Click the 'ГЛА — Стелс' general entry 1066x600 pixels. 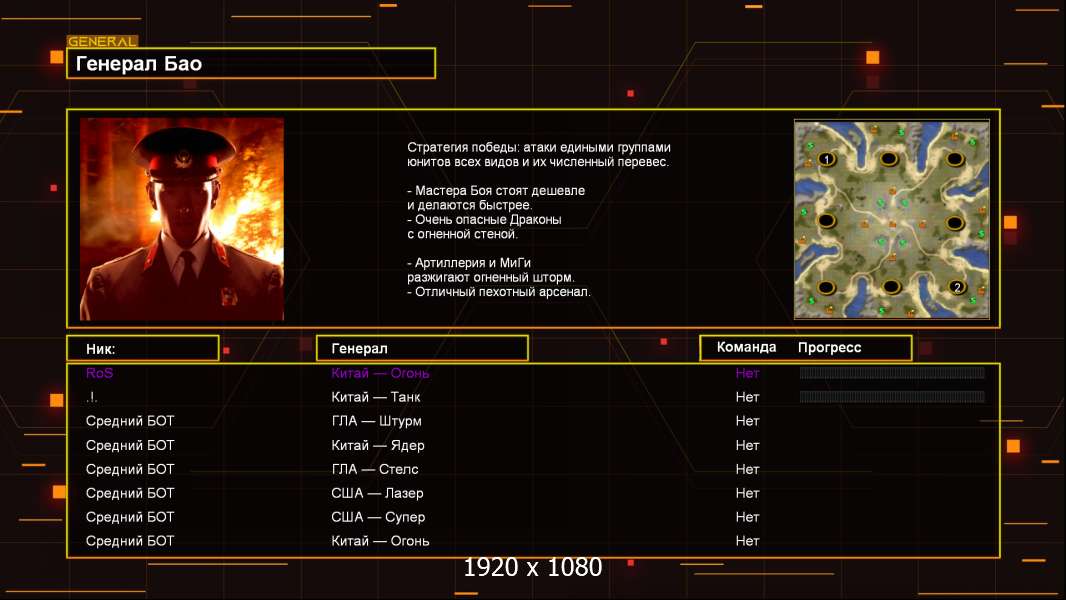coord(375,469)
